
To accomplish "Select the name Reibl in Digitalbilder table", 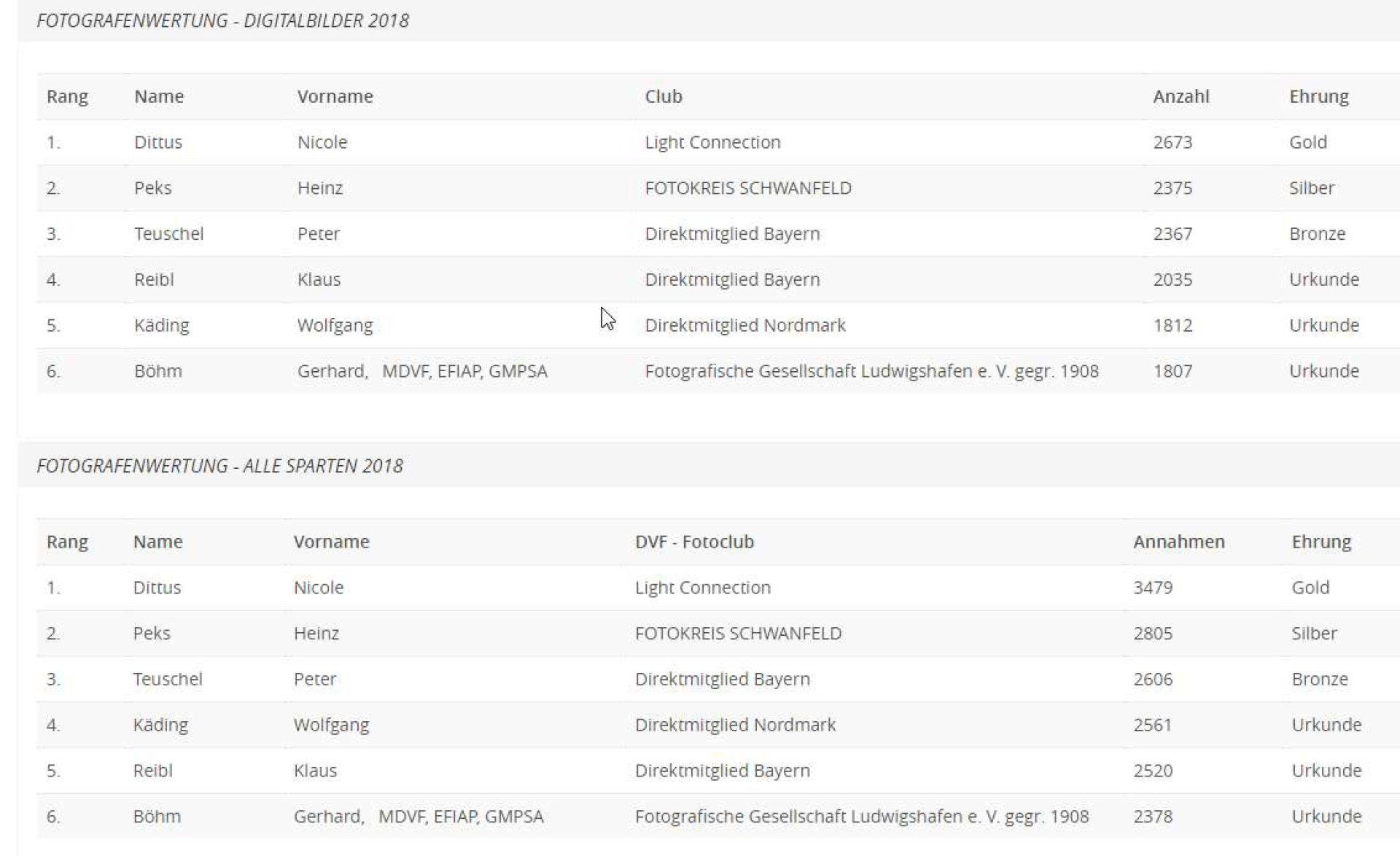I will (154, 279).
